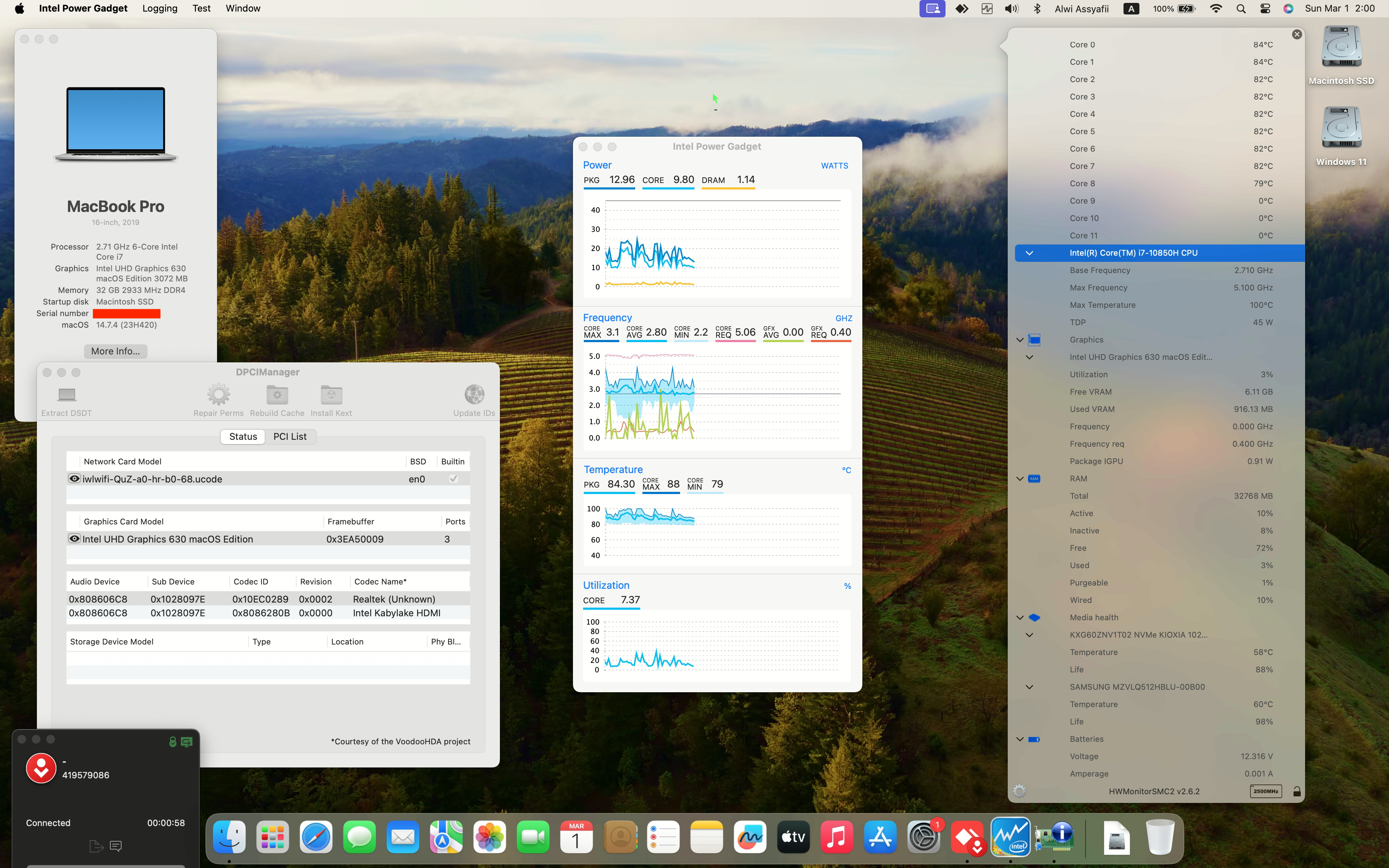The image size is (1389, 868).
Task: Open Photos app in the Dock
Action: [x=490, y=837]
